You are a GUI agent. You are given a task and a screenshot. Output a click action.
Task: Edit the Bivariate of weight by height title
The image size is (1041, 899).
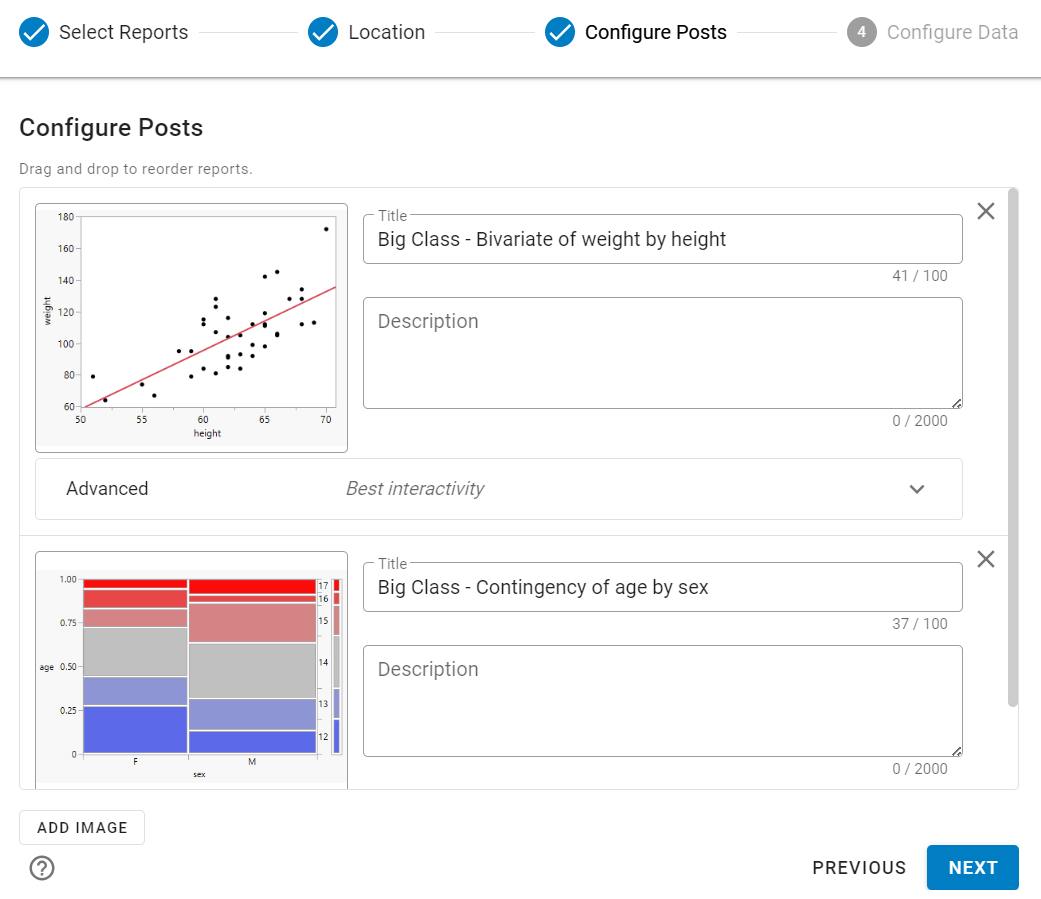(662, 240)
